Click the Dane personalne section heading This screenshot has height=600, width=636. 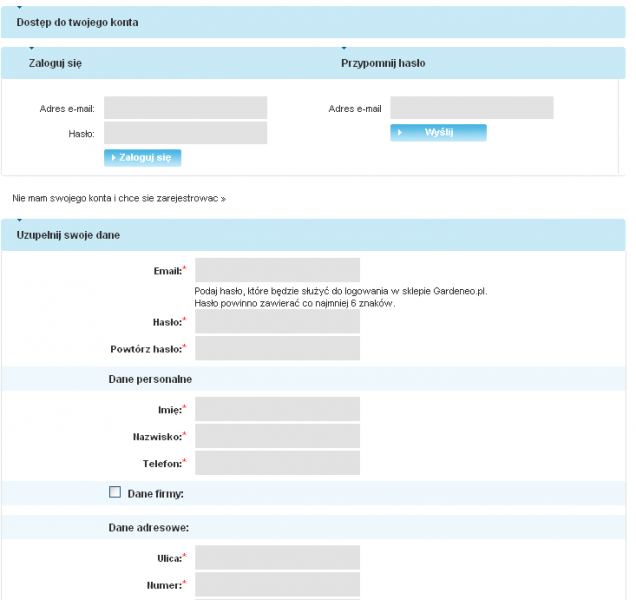point(150,379)
